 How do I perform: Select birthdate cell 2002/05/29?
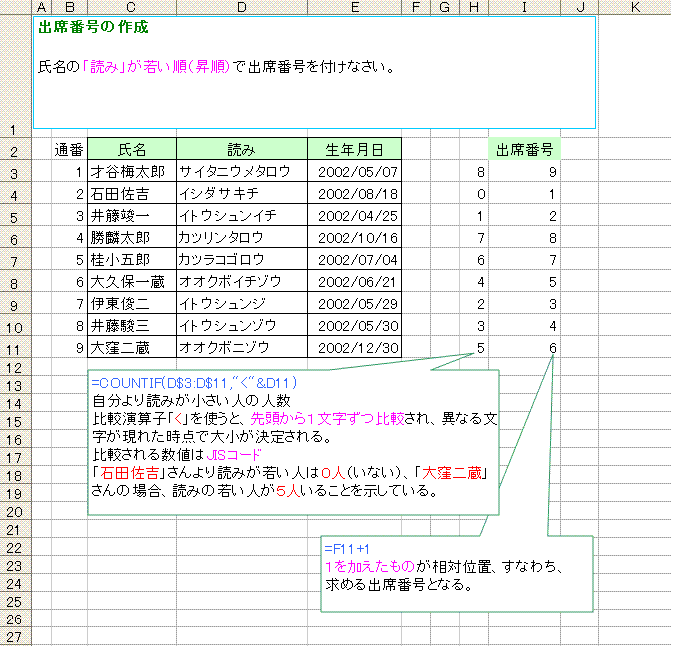point(355,303)
